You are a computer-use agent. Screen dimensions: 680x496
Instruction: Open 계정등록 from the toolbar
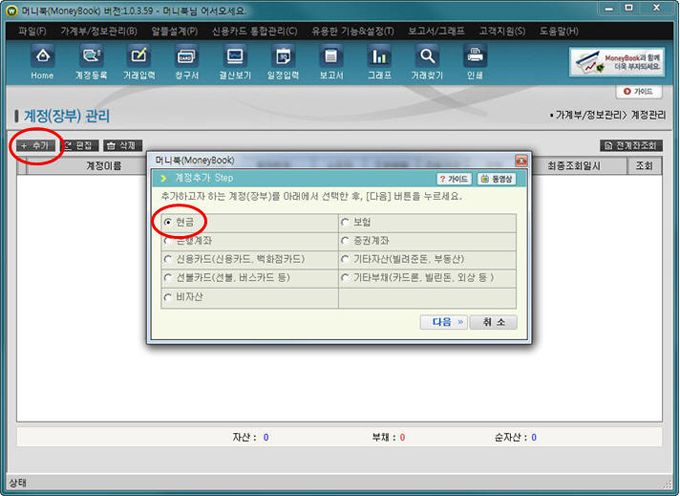point(91,62)
